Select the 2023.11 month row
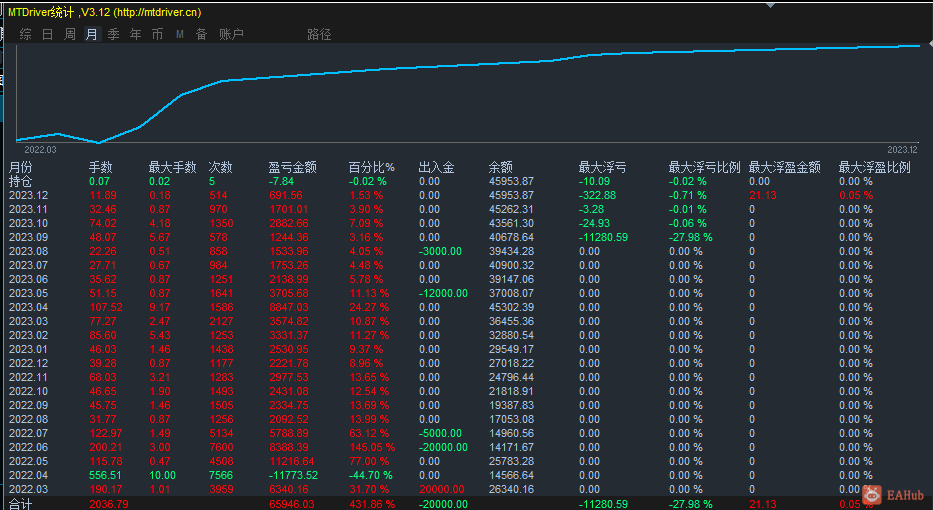This screenshot has width=933, height=510. (470, 209)
